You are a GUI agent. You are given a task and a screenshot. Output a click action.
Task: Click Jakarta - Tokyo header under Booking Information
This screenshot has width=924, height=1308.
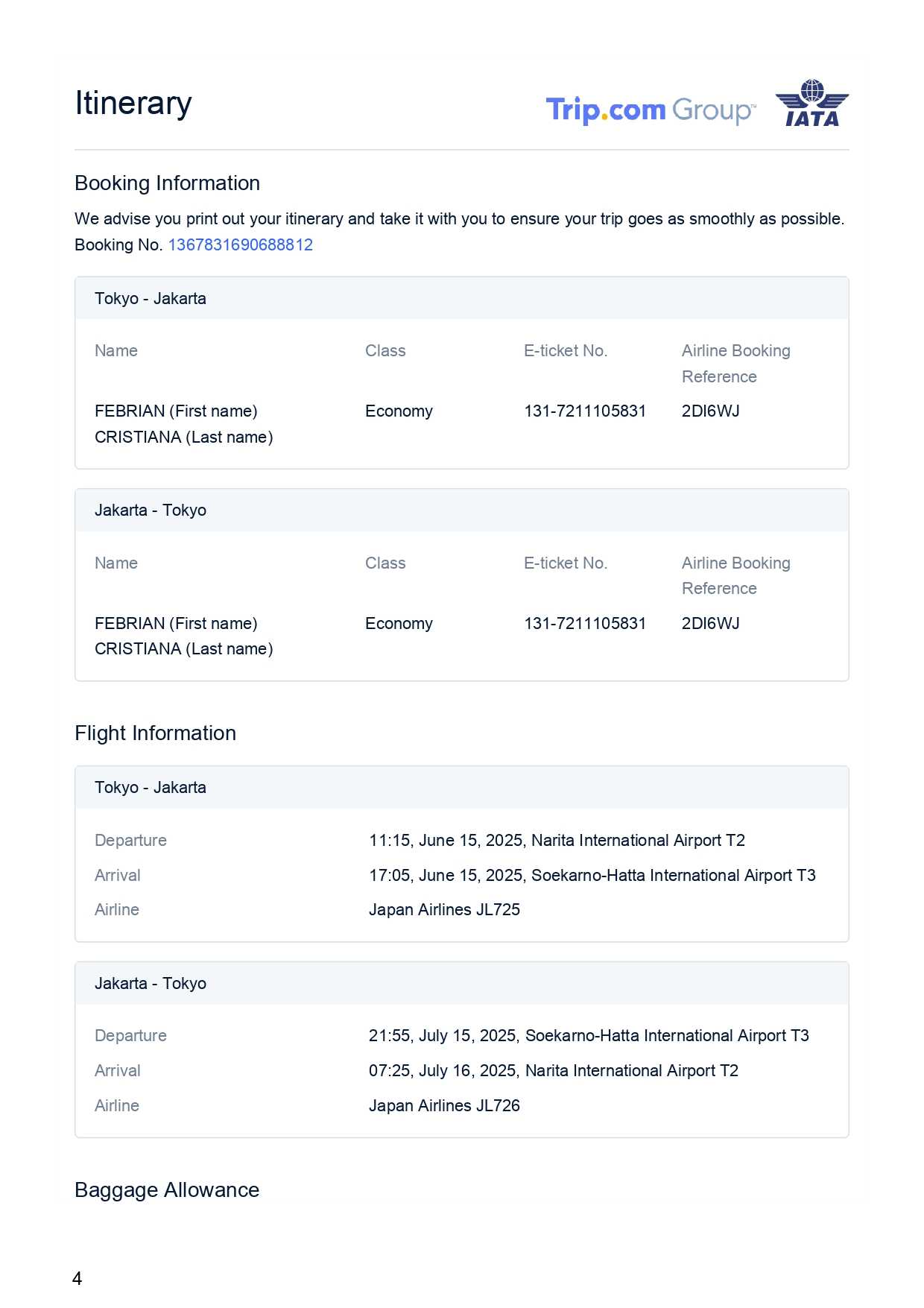[x=151, y=511]
